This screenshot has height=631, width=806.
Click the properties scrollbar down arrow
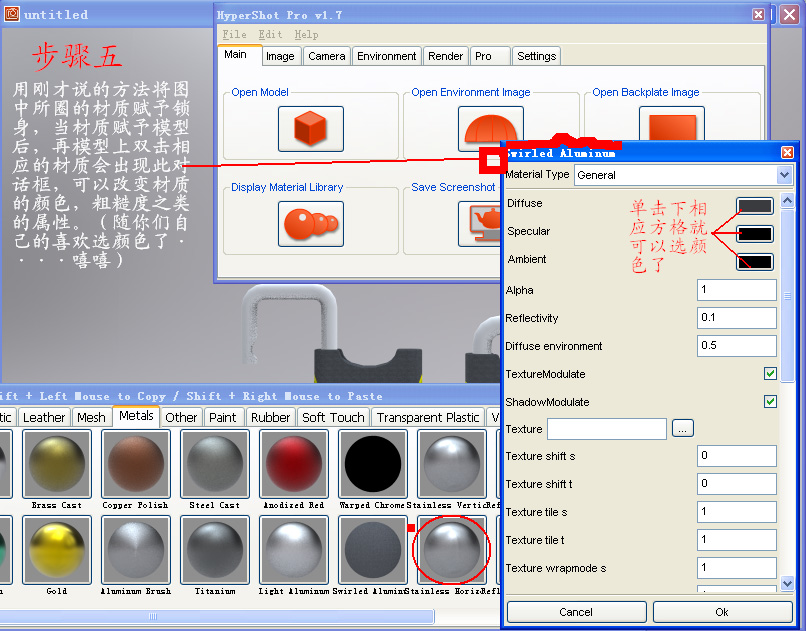pyautogui.click(x=787, y=583)
